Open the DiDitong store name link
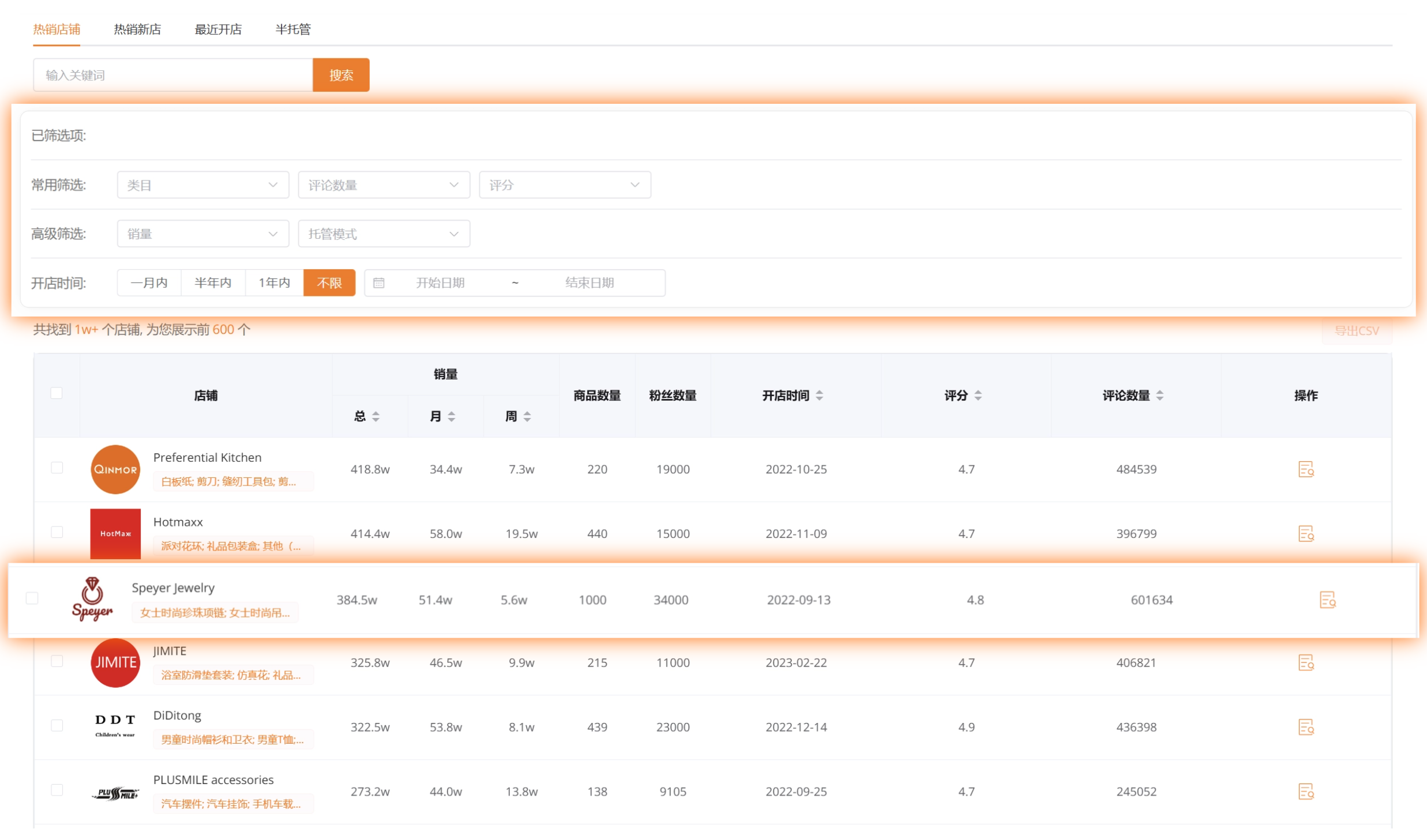1427x840 pixels. [x=177, y=716]
